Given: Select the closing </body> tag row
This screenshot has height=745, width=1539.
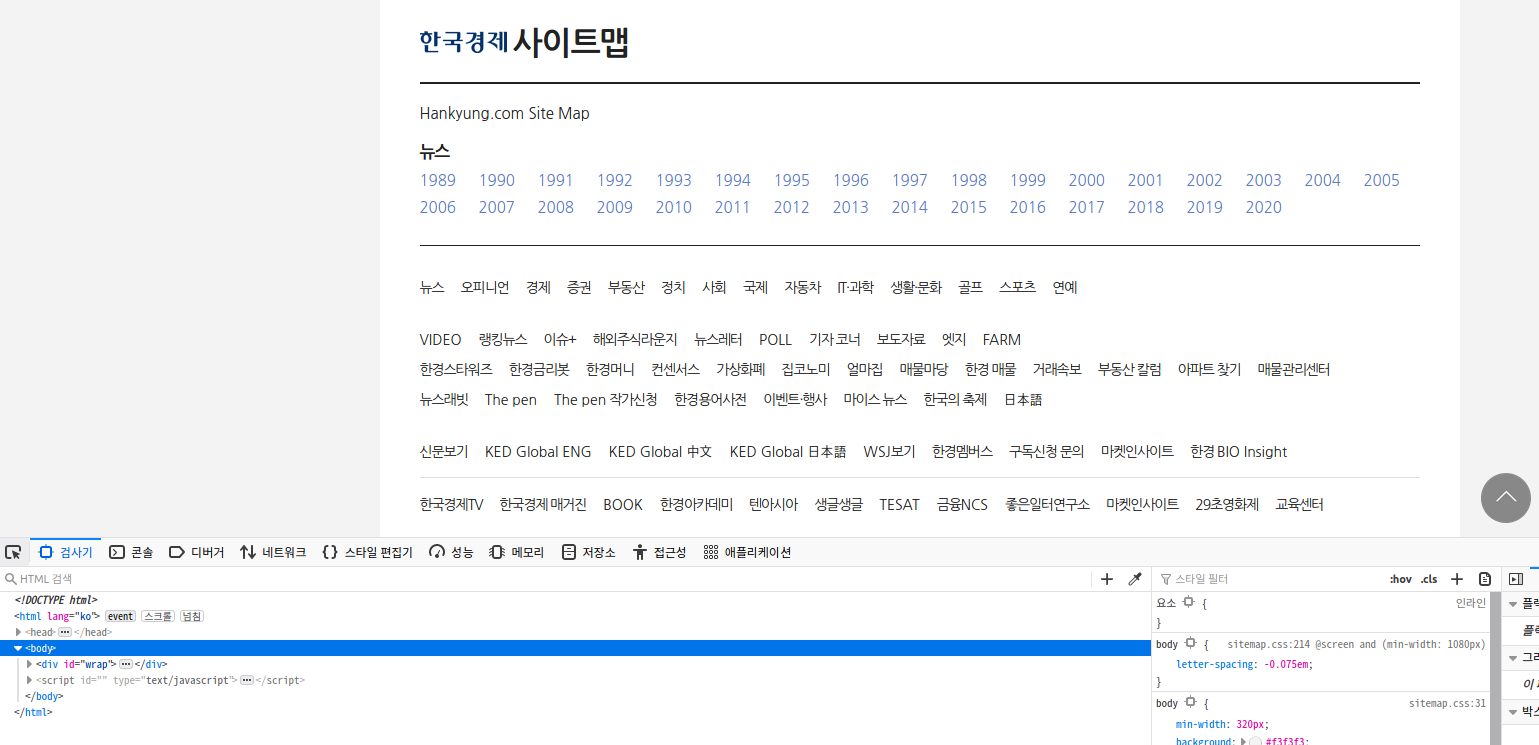Looking at the screenshot, I should (575, 696).
